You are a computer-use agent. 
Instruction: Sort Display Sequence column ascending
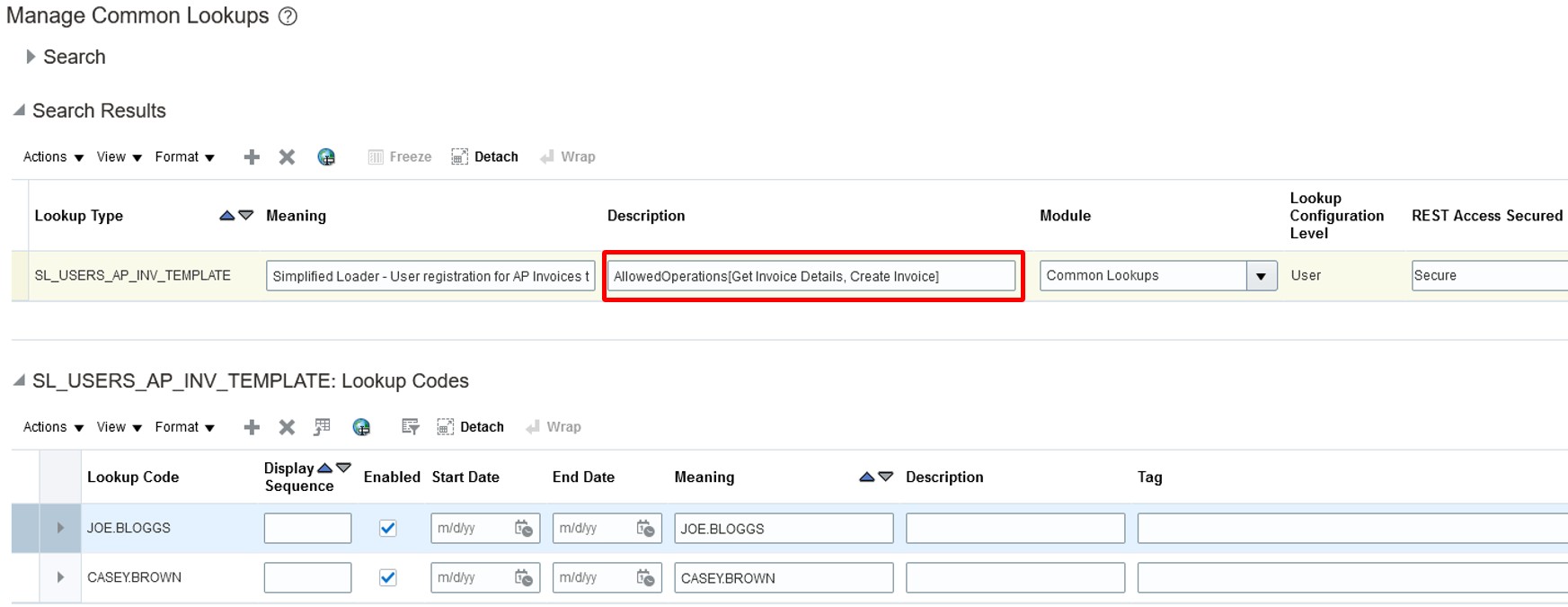[x=325, y=468]
